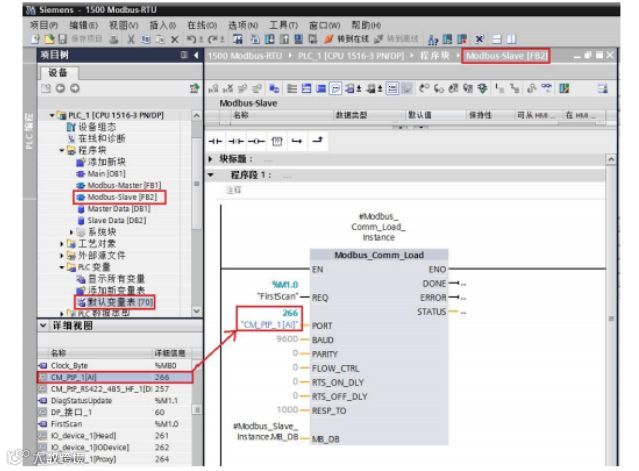The width and height of the screenshot is (639, 471).
Task: Click the 转到在线 (Go online) button
Action: pos(346,39)
